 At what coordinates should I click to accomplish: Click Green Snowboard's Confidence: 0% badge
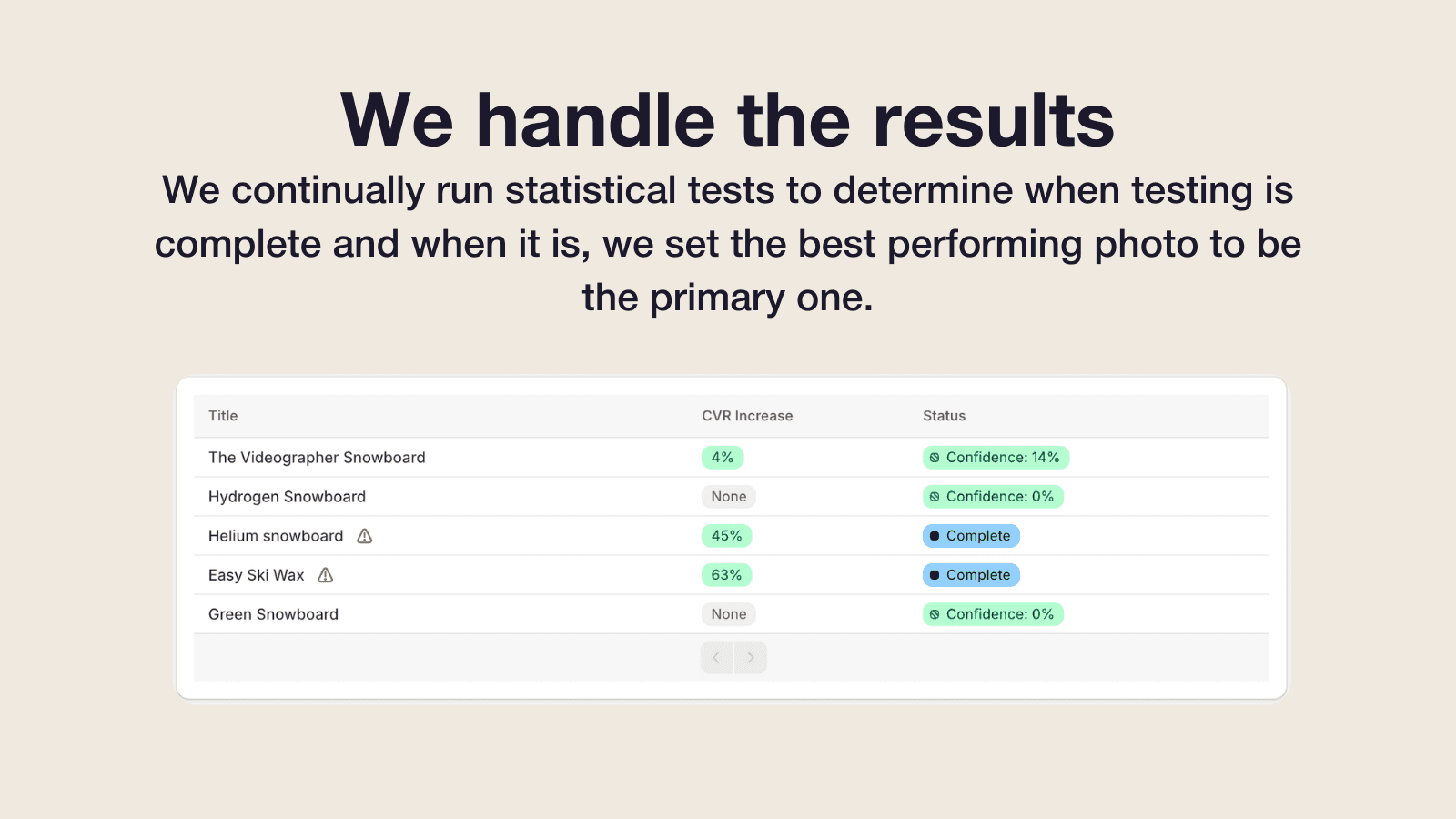click(993, 614)
